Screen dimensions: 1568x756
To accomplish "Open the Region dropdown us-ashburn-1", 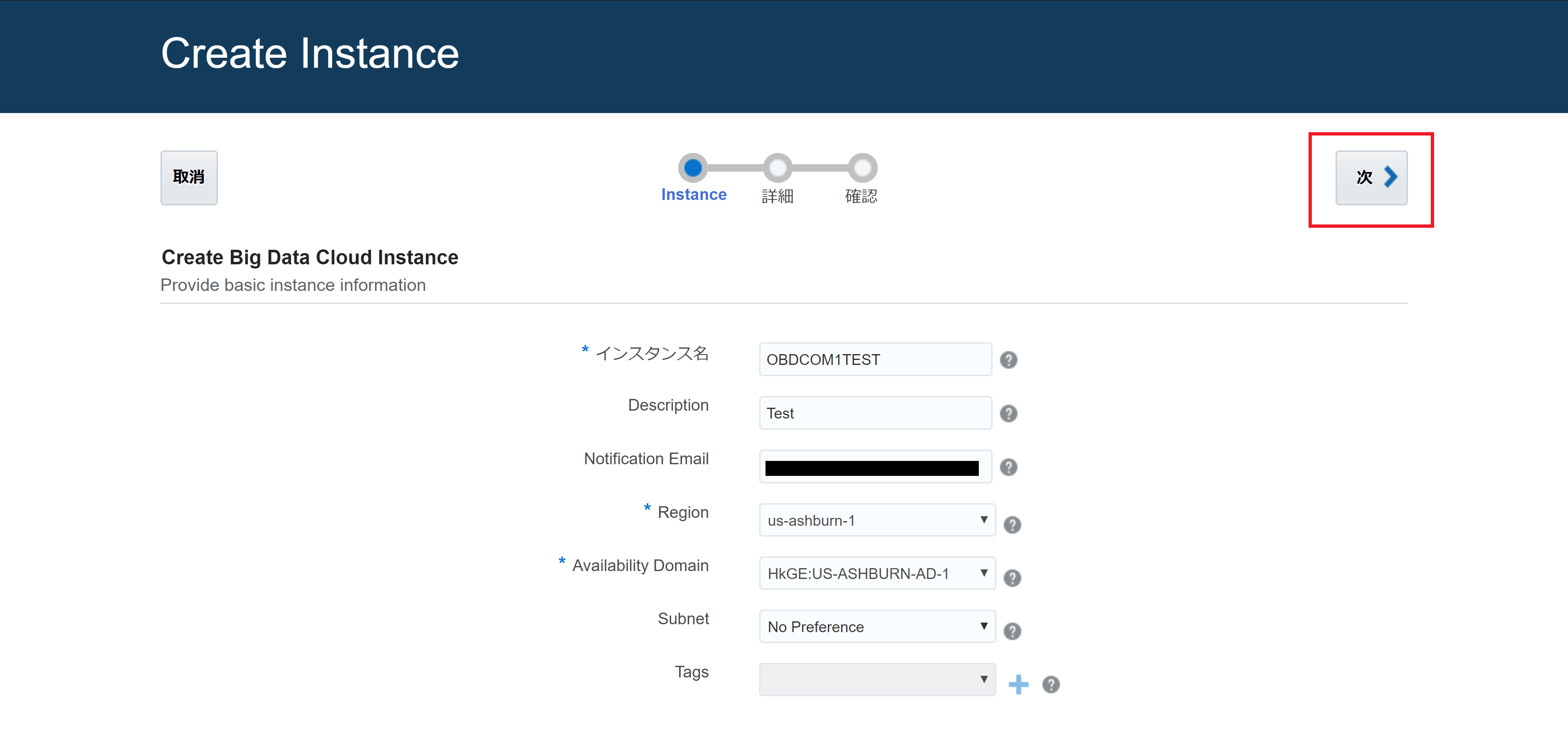I will click(877, 520).
